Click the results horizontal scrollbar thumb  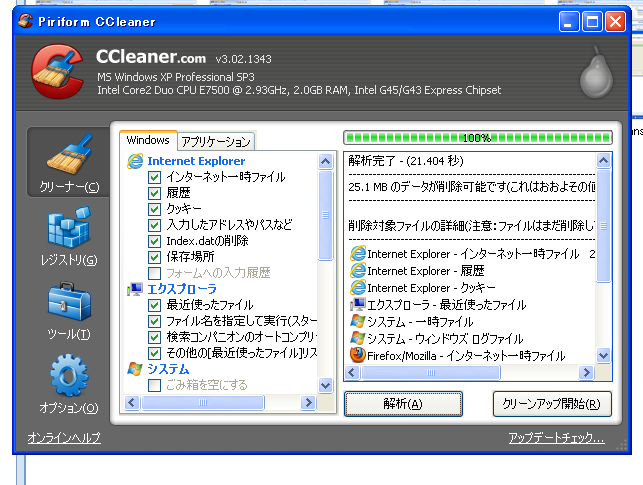pos(430,372)
